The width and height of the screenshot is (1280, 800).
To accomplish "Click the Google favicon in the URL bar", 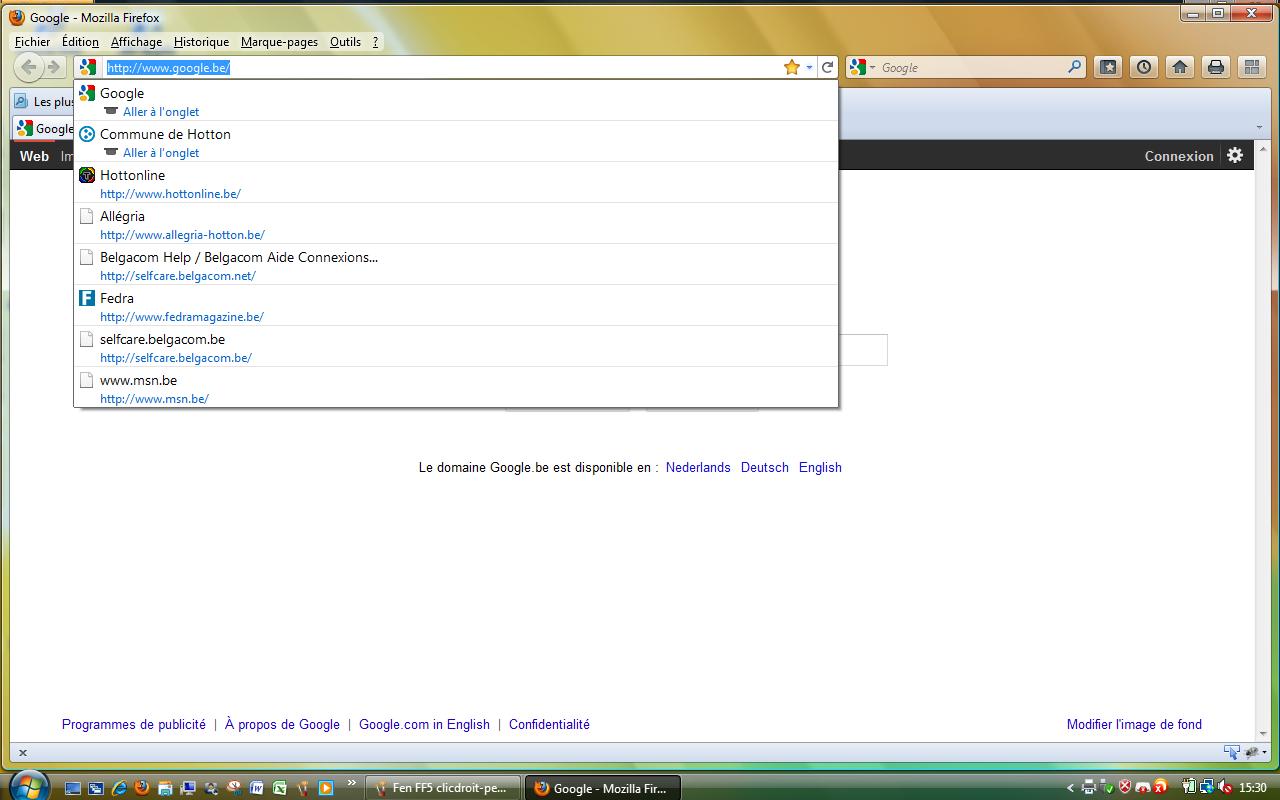I will coord(88,67).
